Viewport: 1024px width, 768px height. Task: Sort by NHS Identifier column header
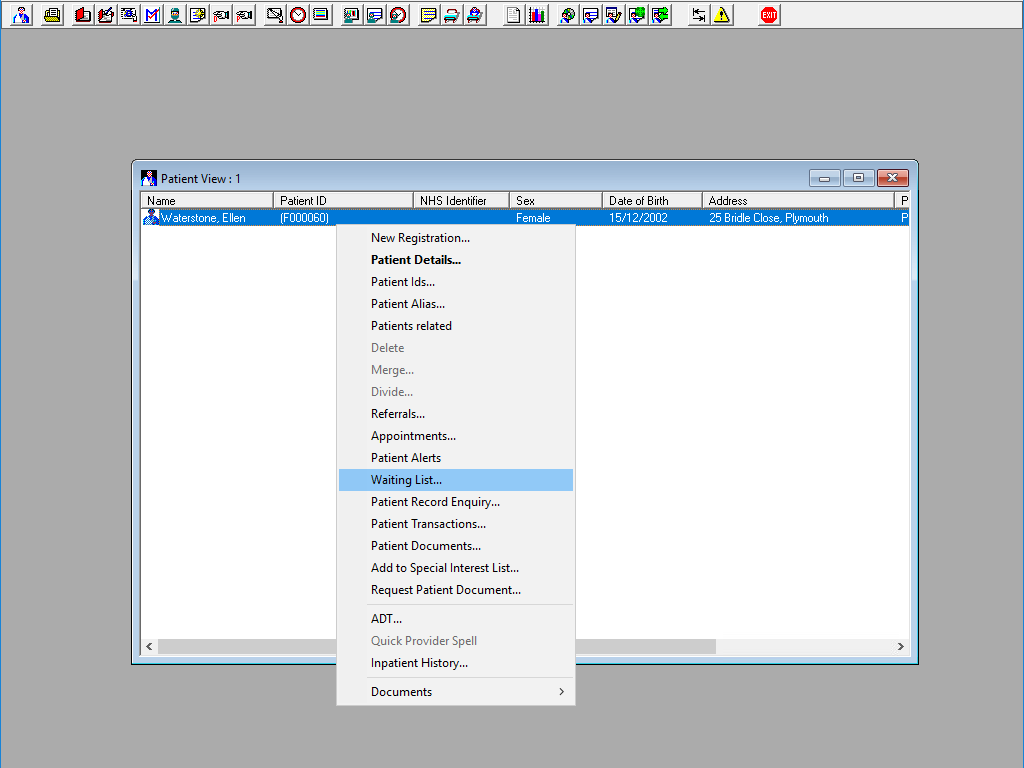pos(462,200)
